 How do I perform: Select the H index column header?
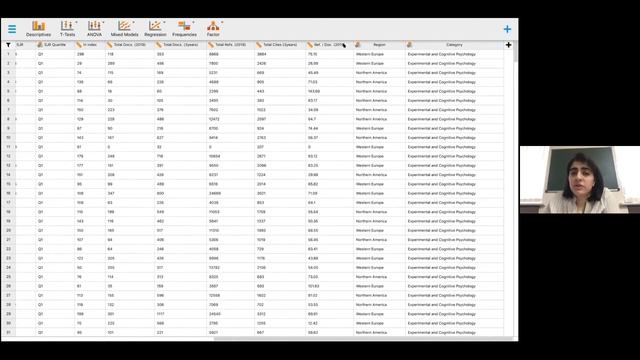pyautogui.click(x=90, y=45)
